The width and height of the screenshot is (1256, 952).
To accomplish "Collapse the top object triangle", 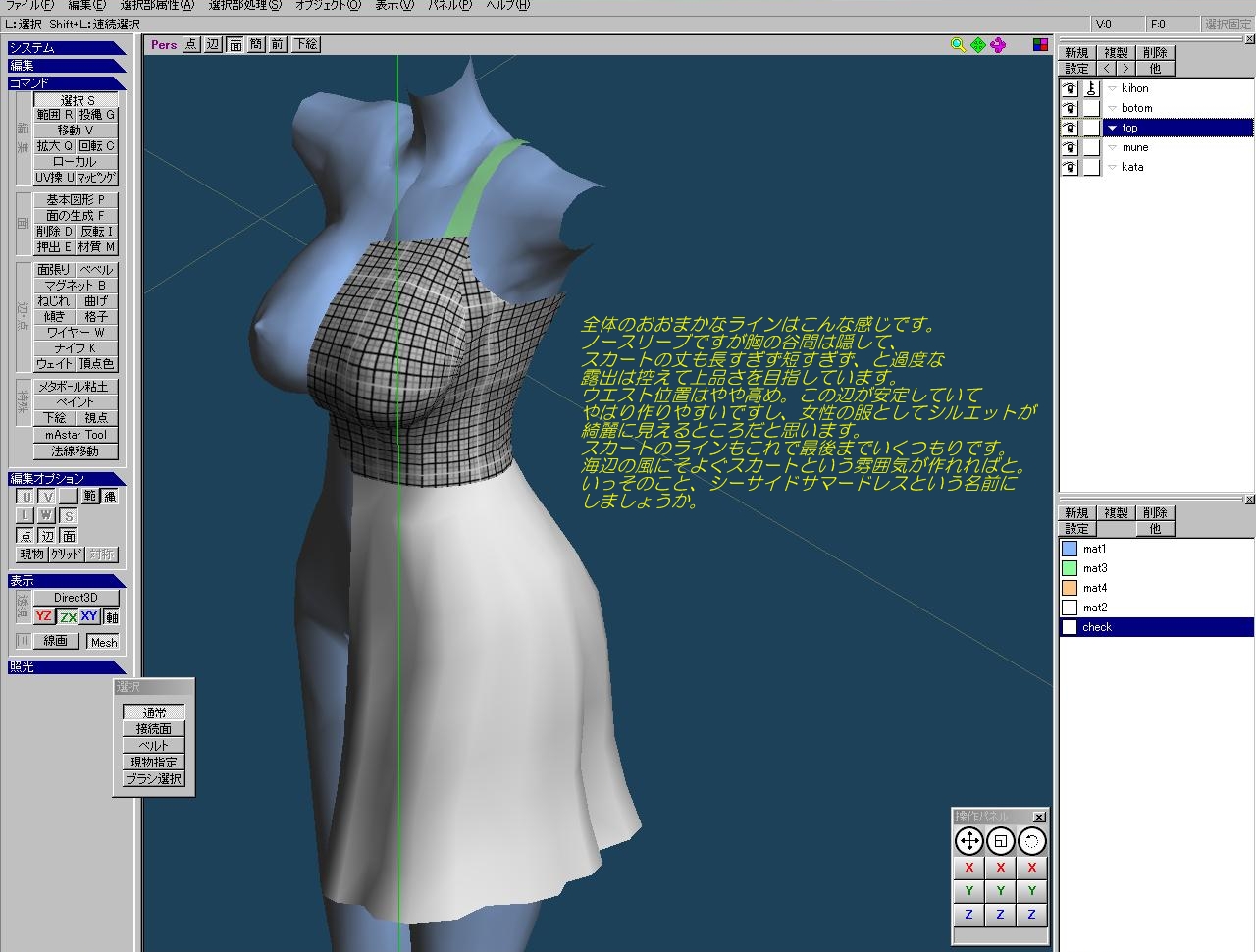I will coord(1112,128).
